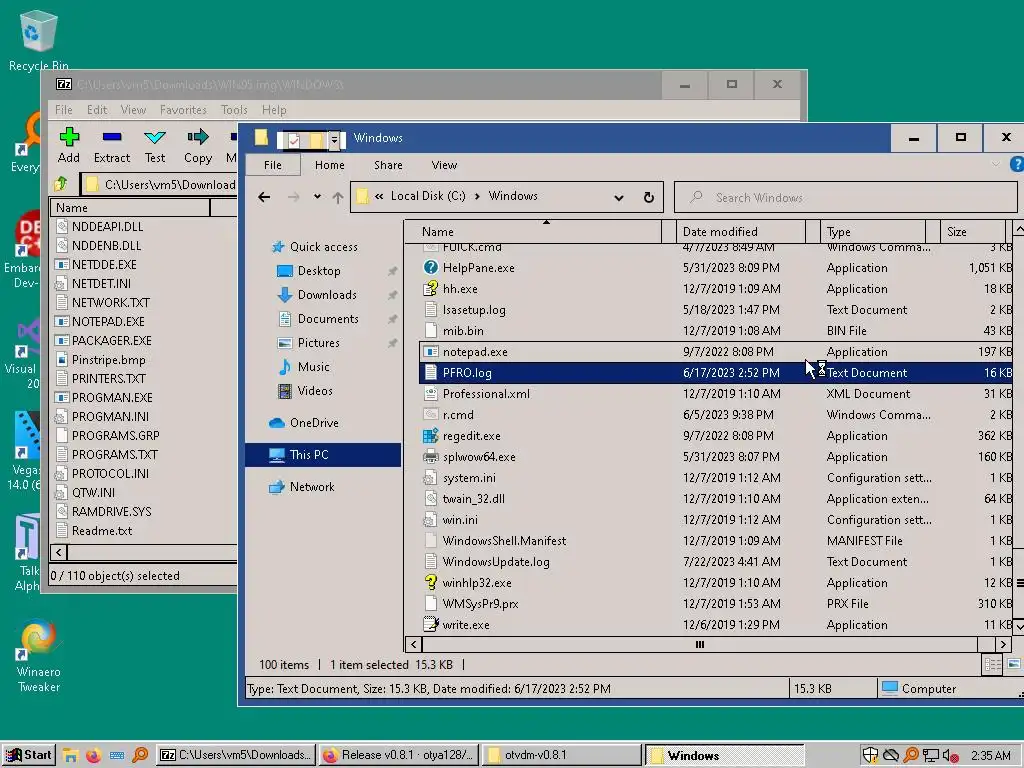Select the regedit.exe icon
This screenshot has height=768, width=1024.
[x=430, y=436]
